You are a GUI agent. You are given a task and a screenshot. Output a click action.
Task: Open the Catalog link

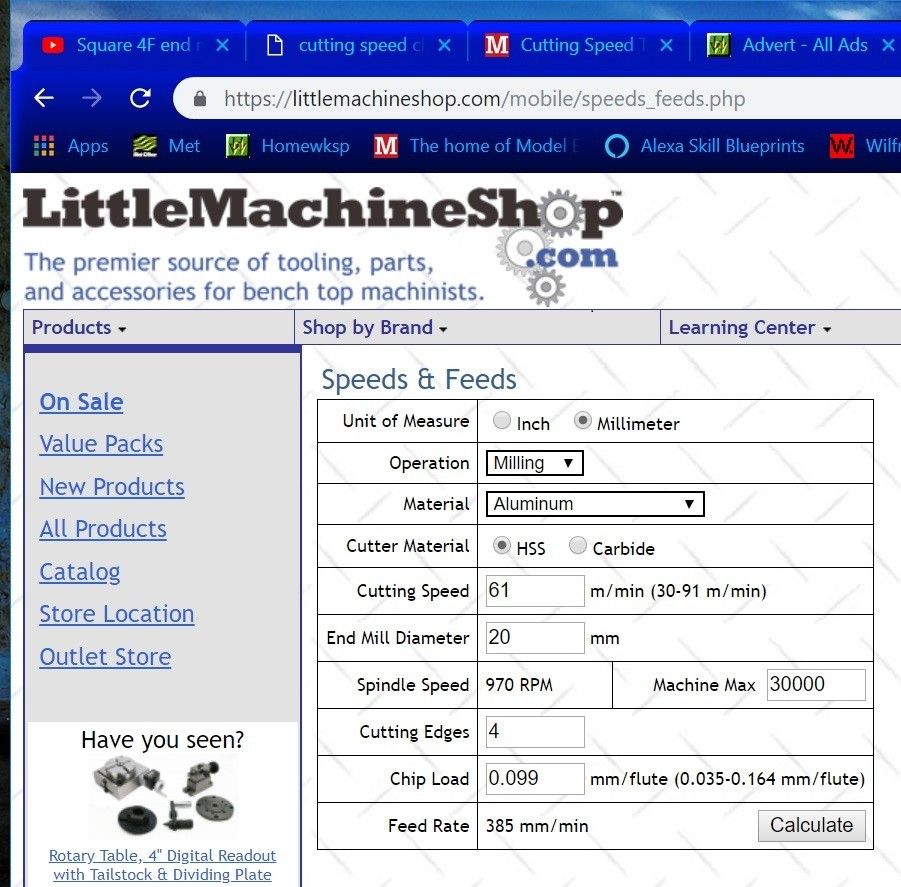pos(80,572)
